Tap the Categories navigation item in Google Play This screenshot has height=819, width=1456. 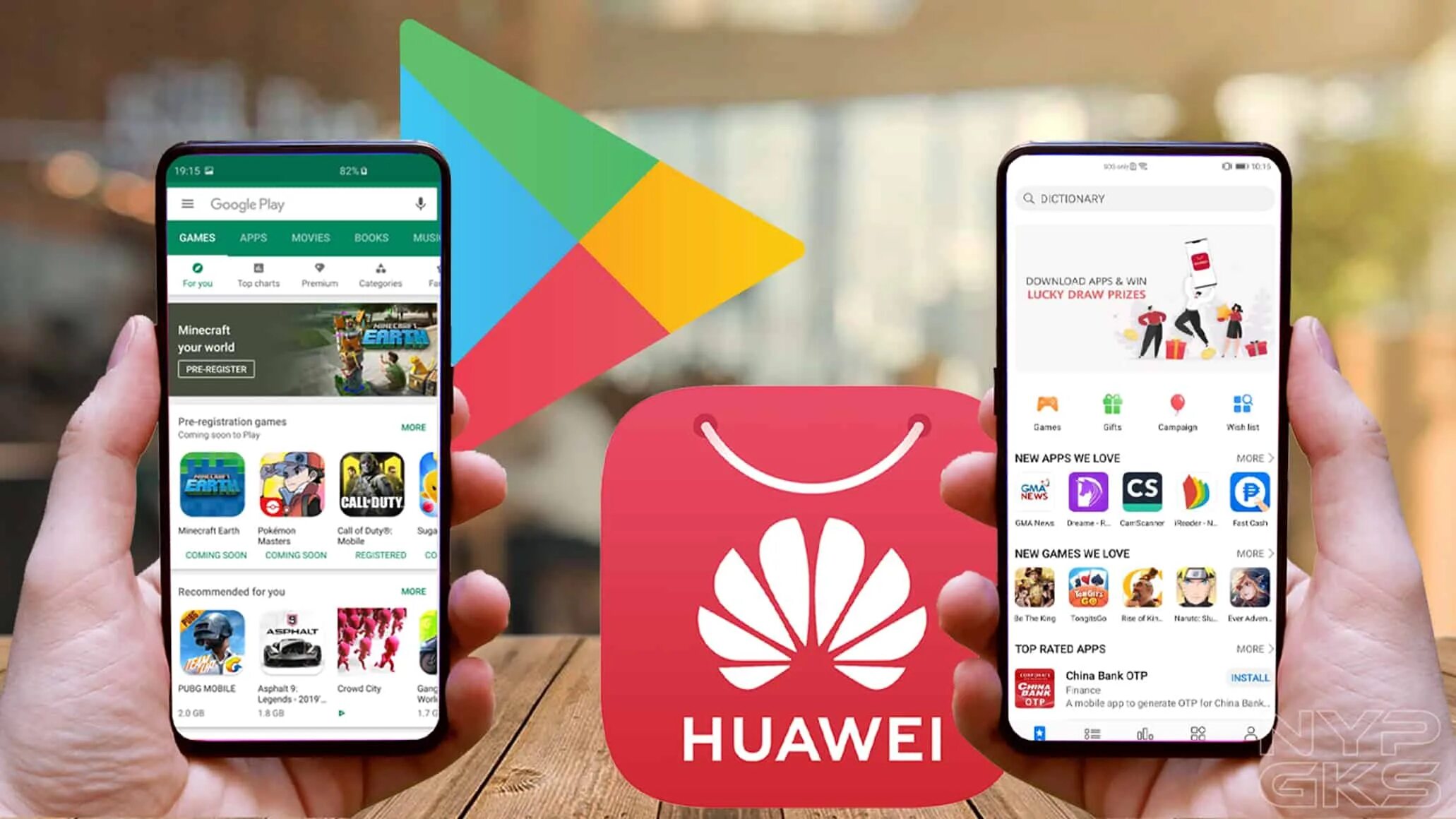381,276
